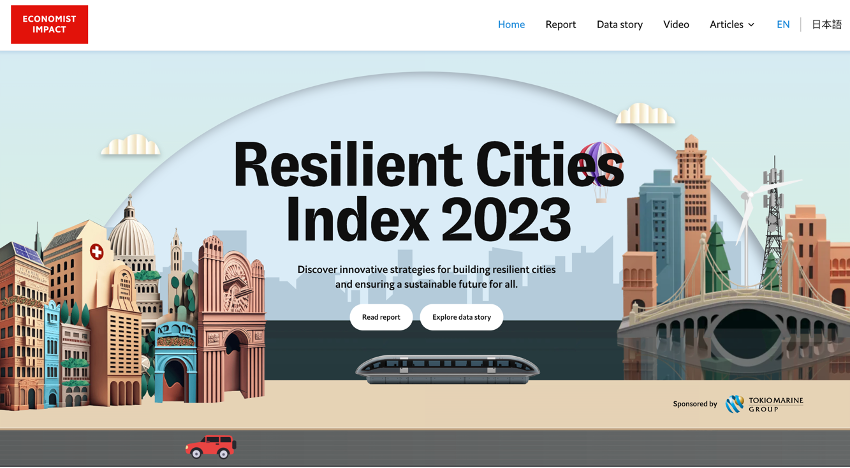This screenshot has width=850, height=468.
Task: Click the 'Sponsored by' label
Action: click(x=695, y=404)
